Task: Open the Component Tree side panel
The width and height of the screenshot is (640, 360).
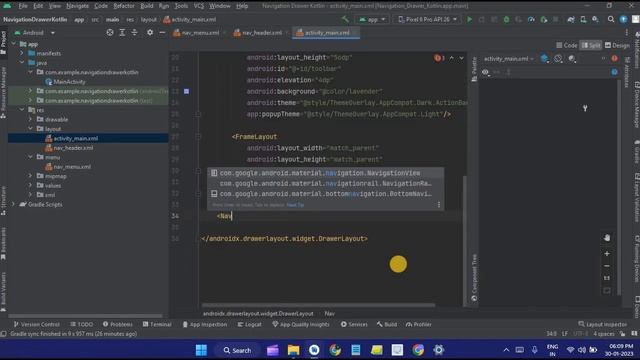Action: click(474, 278)
